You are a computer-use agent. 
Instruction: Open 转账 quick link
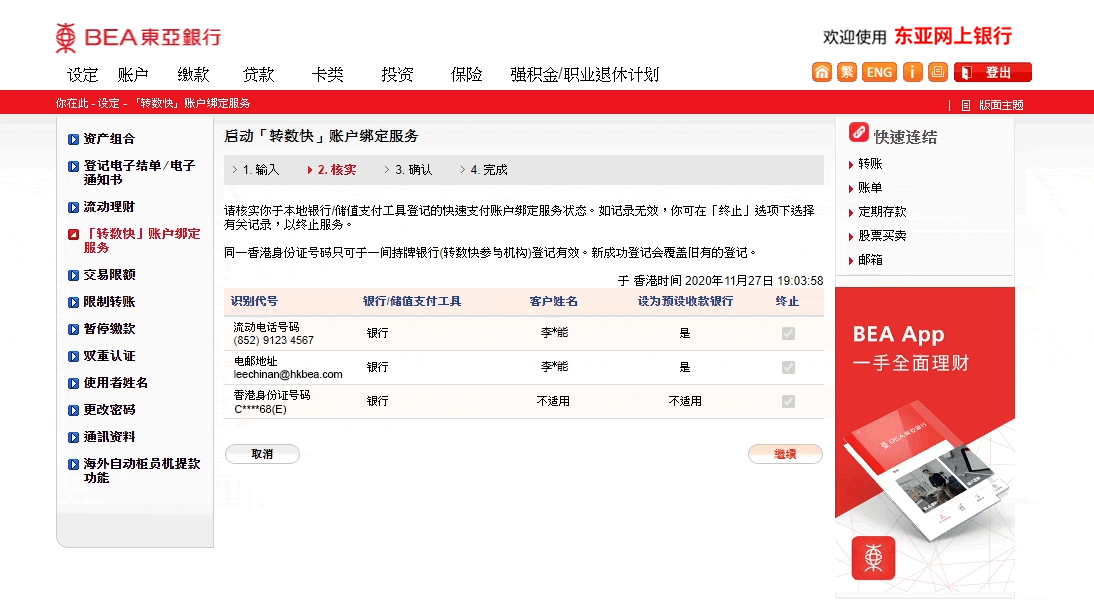(870, 164)
